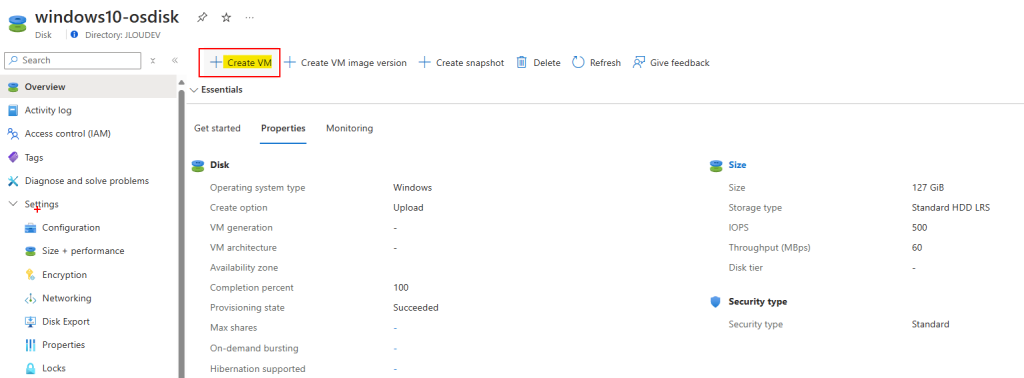Click the Configuration toolbox icon
The image size is (1024, 378).
[x=30, y=228]
